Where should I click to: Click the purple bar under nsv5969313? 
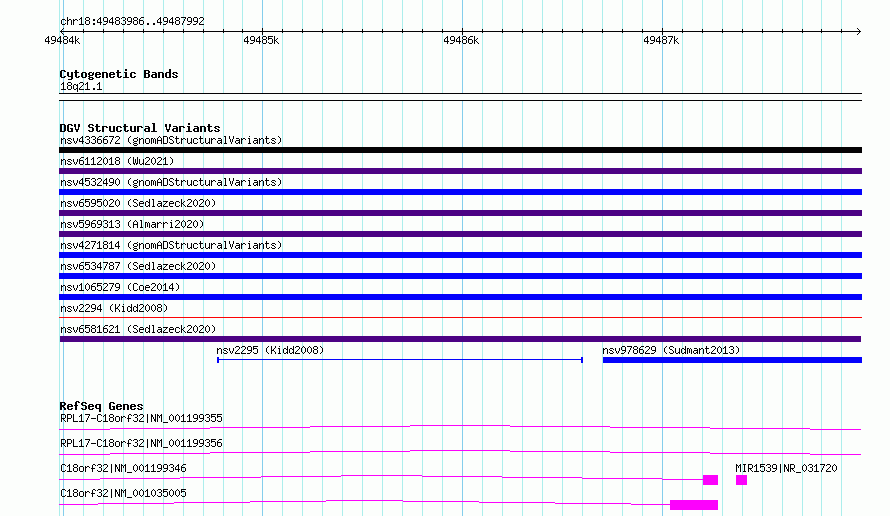pyautogui.click(x=460, y=234)
